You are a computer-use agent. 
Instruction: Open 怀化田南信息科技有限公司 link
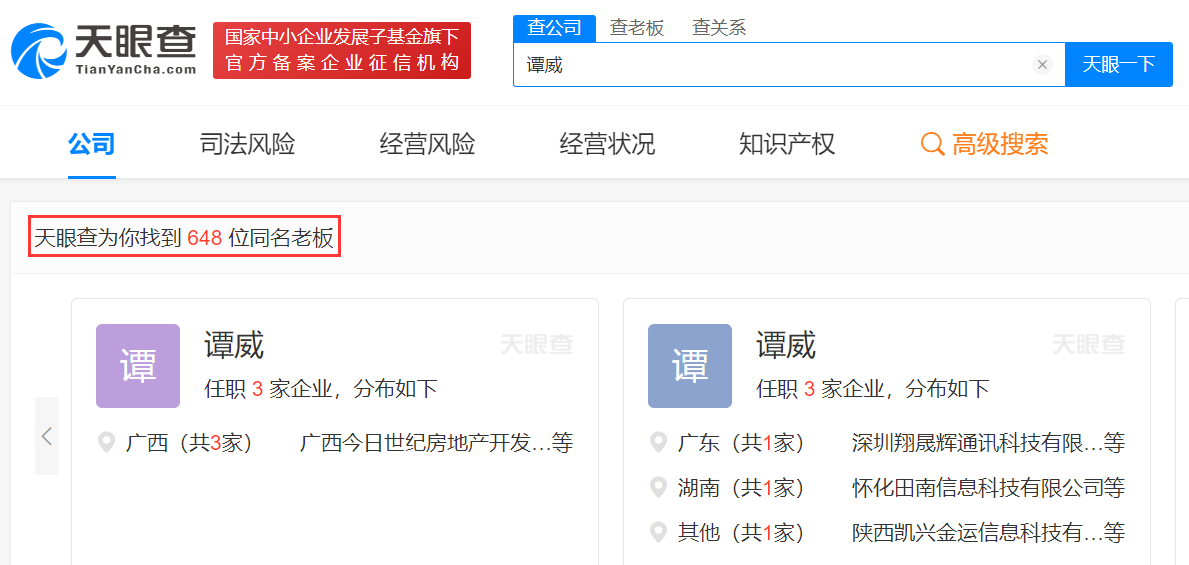[x=988, y=488]
